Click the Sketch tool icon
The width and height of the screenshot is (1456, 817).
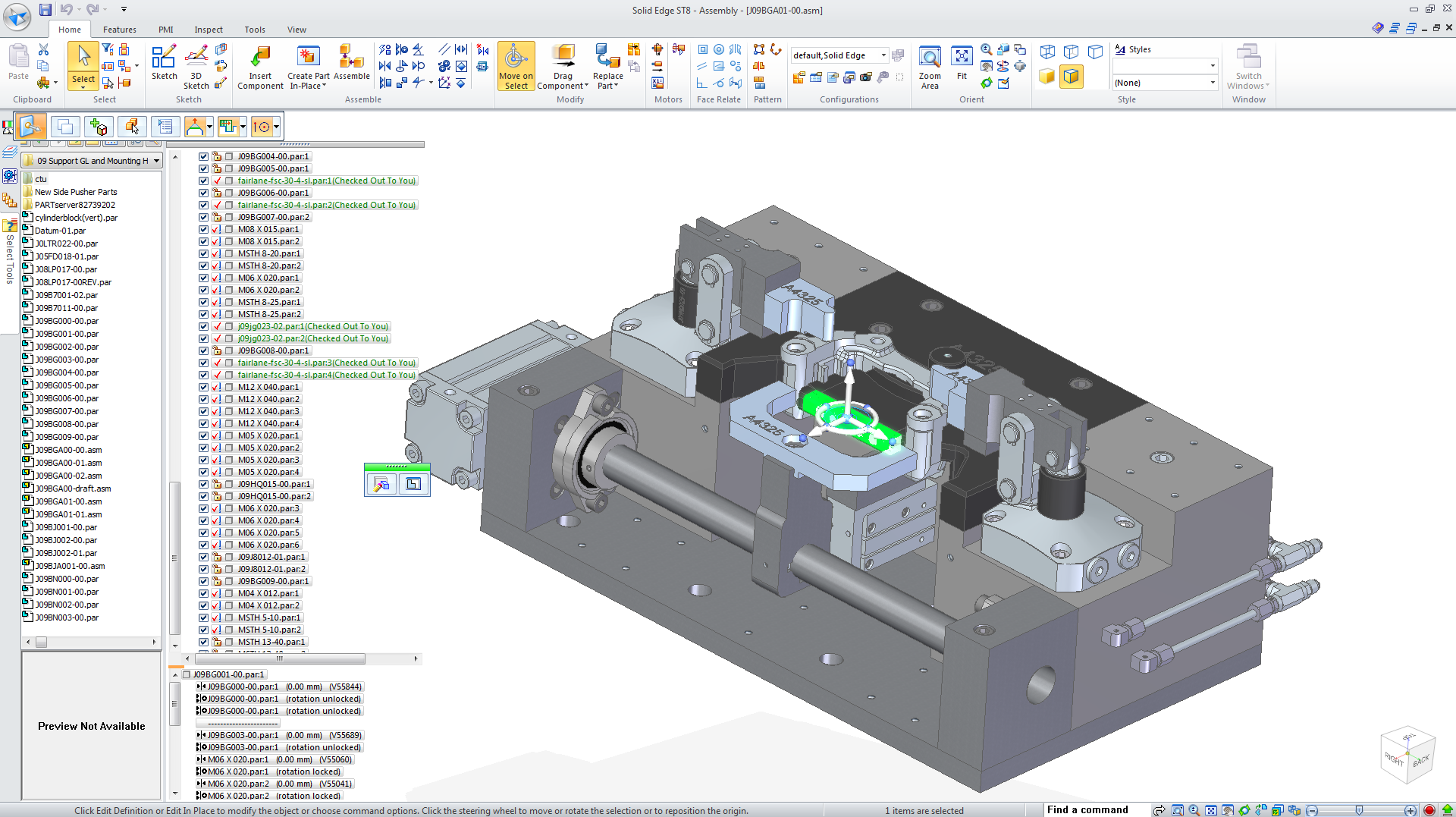coord(164,57)
